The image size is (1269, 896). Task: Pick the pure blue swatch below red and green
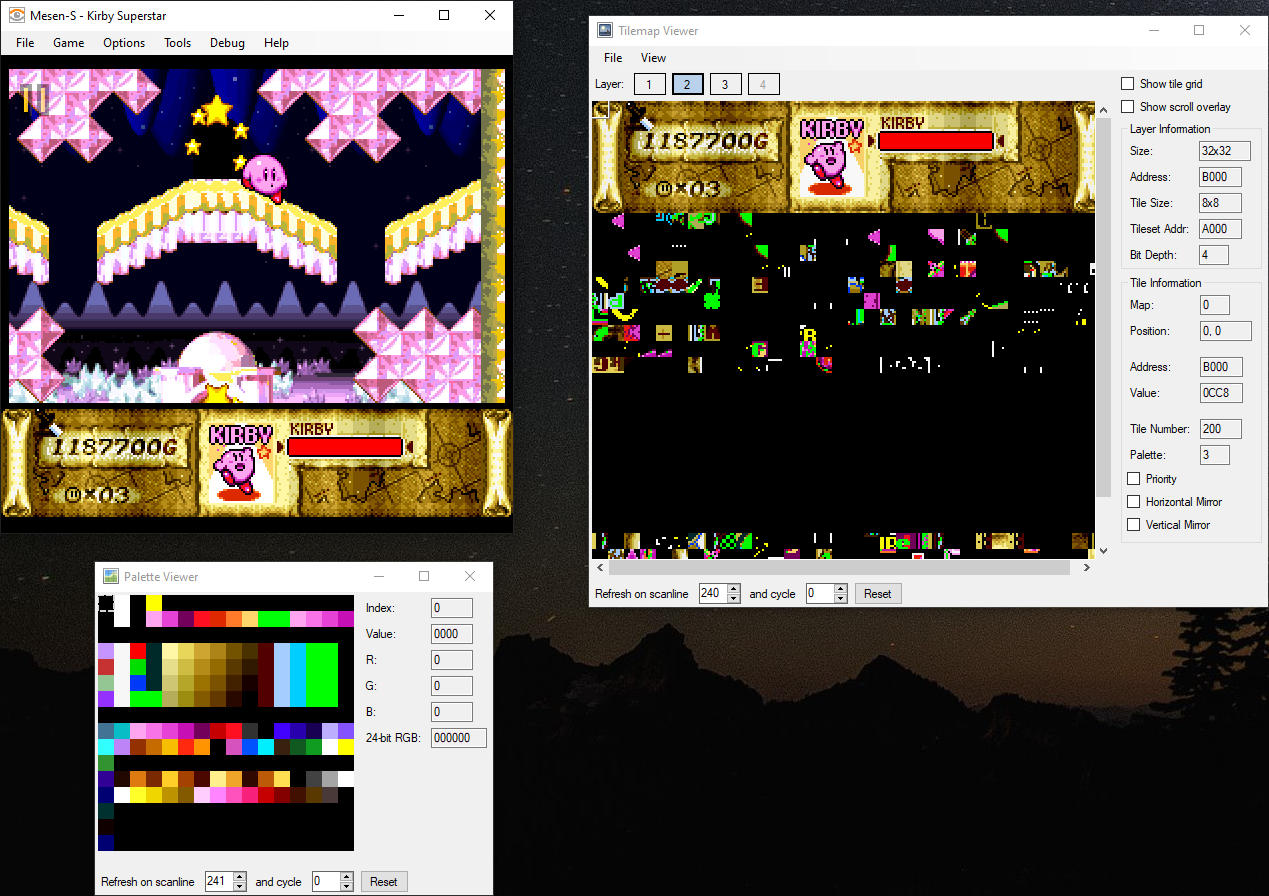click(138, 683)
